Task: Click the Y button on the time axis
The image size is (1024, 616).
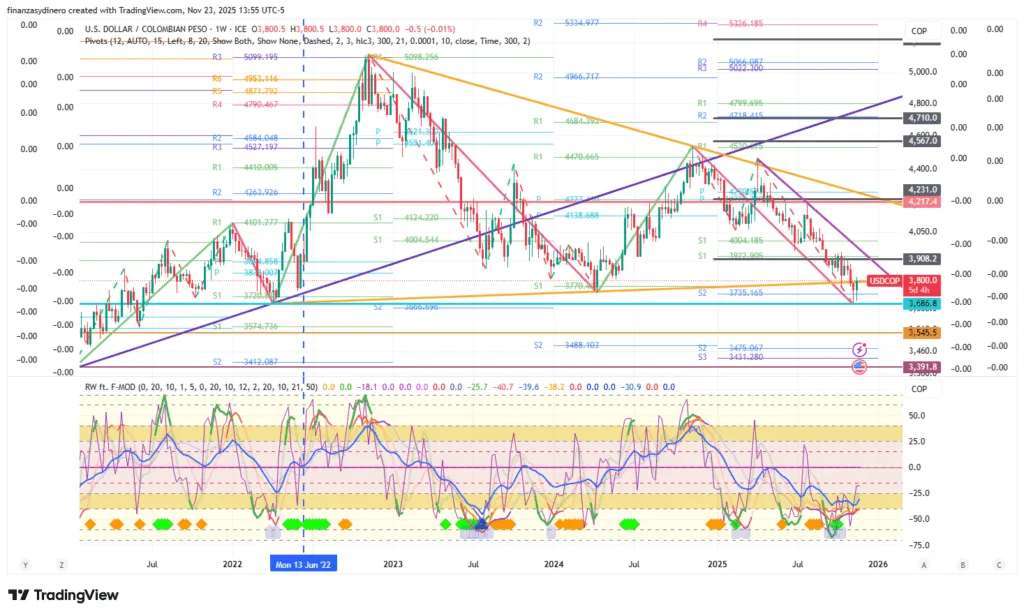Action: pos(24,564)
